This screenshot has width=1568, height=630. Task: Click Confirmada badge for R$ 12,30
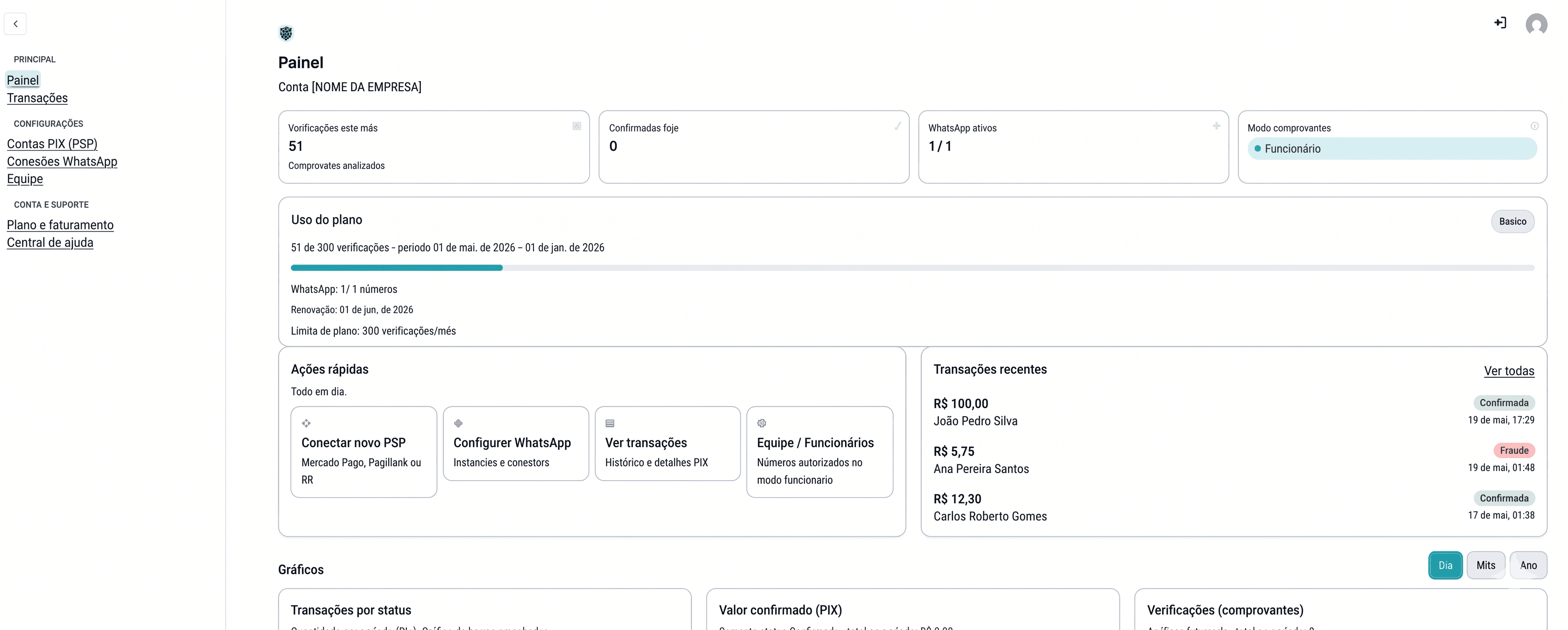tap(1504, 498)
